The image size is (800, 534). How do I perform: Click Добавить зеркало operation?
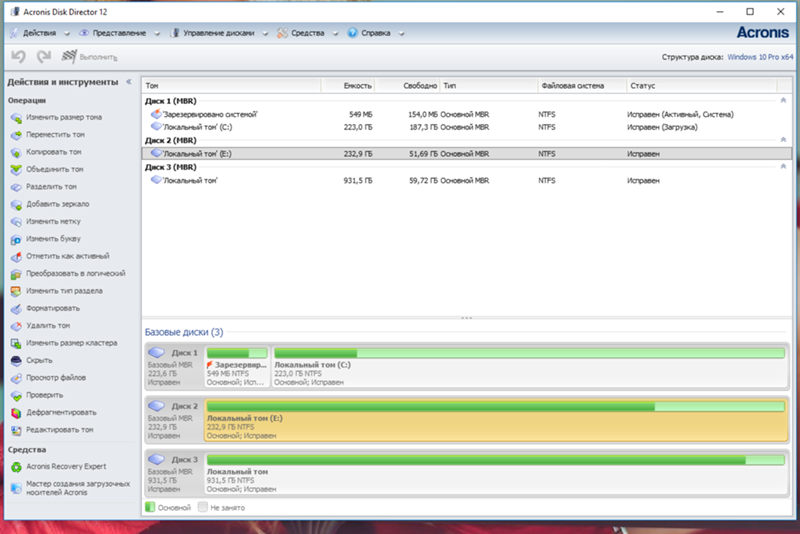tap(50, 204)
